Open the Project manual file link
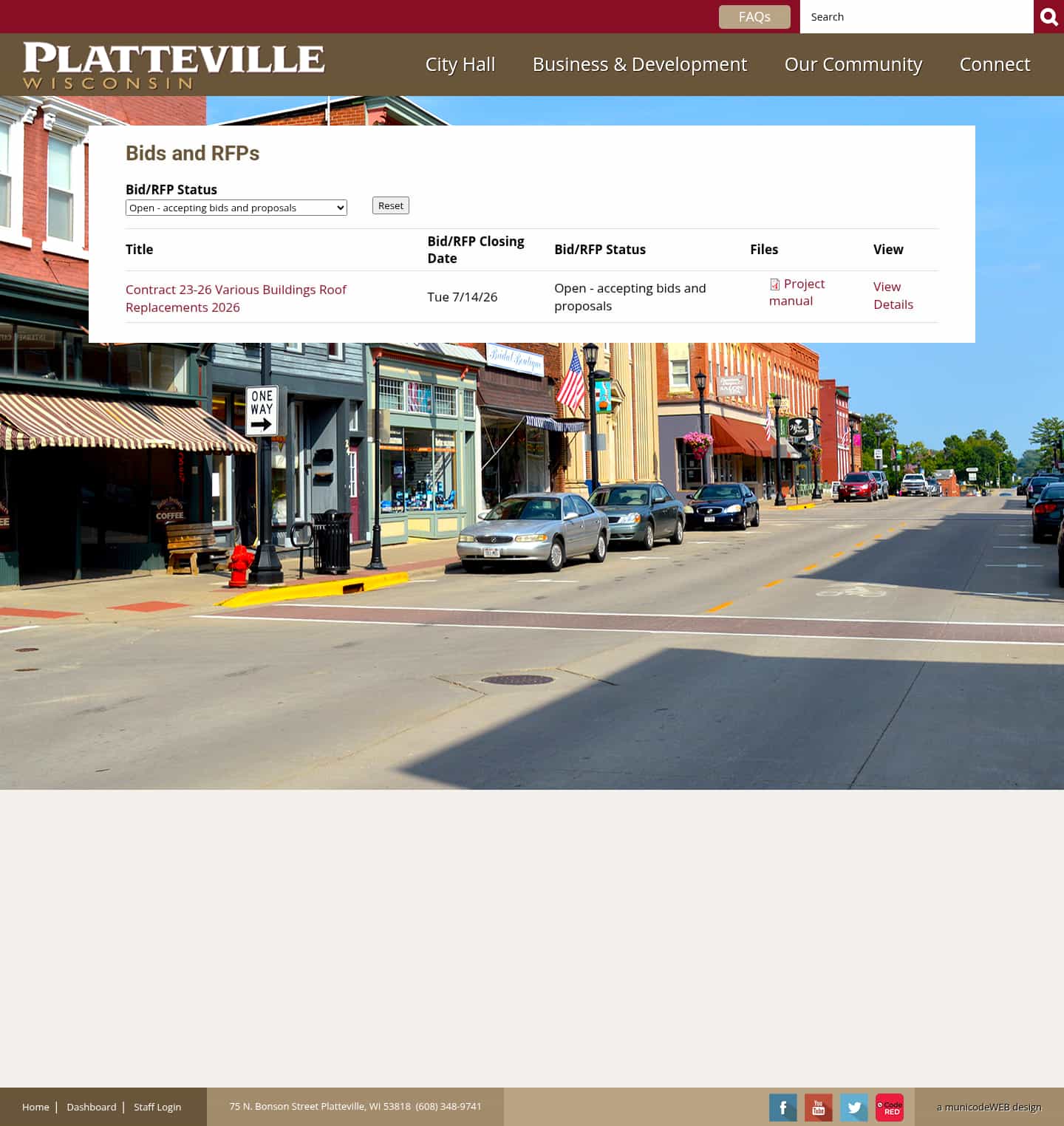Image resolution: width=1064 pixels, height=1126 pixels. (x=797, y=292)
